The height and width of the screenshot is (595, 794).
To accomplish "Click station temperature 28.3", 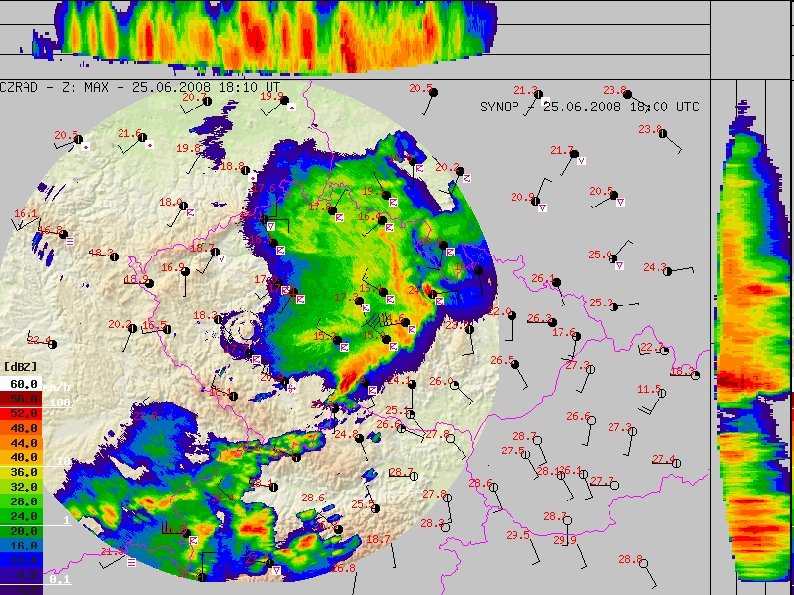I will pyautogui.click(x=432, y=523).
